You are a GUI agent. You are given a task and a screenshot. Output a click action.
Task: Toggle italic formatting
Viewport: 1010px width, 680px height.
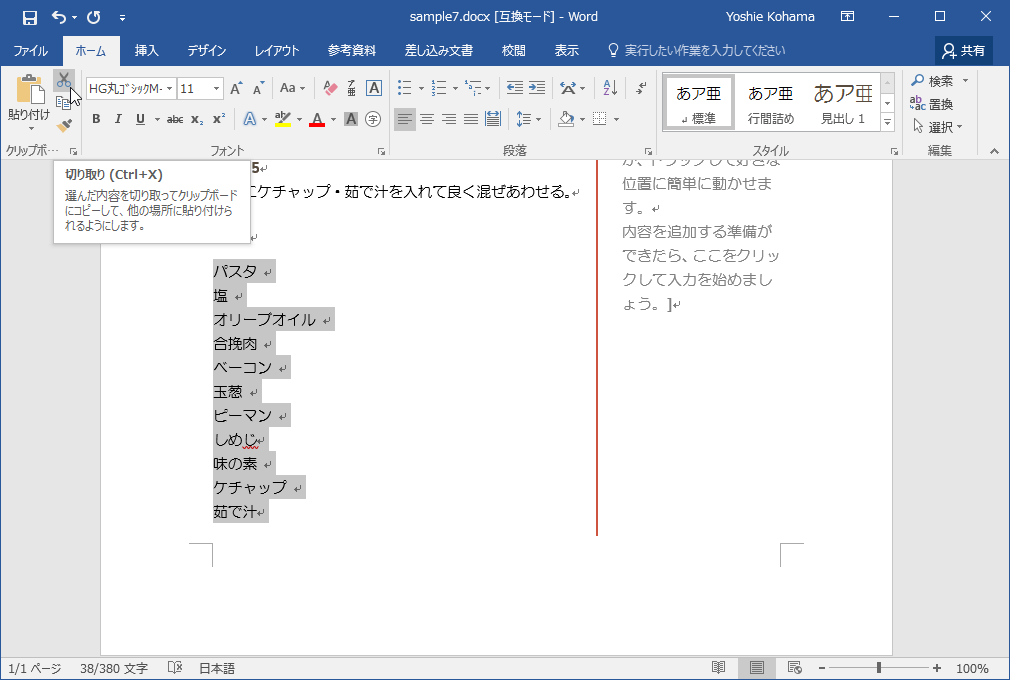coord(118,119)
